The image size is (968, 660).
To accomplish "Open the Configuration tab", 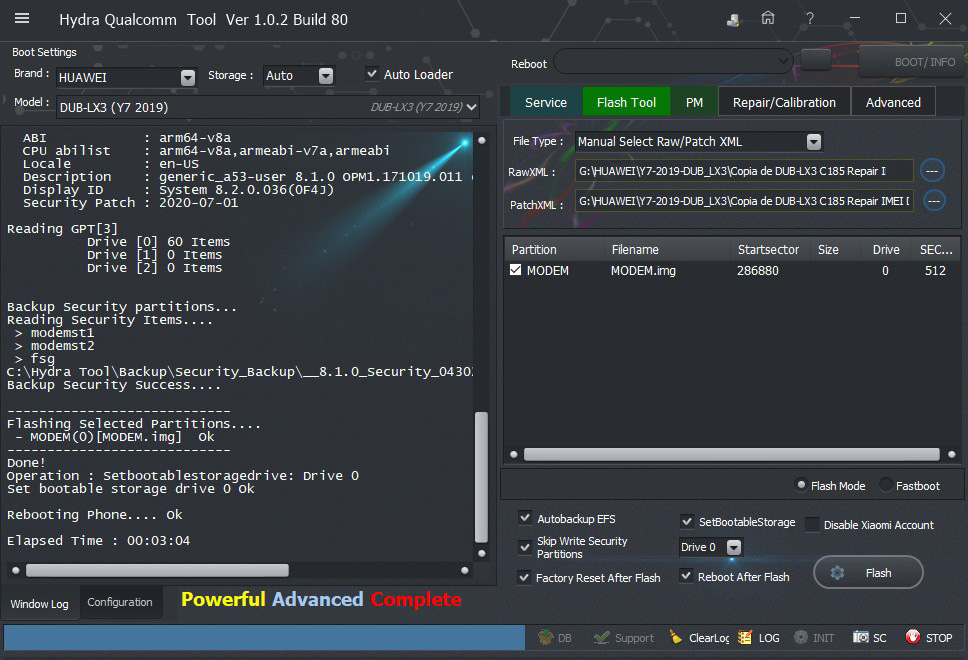I will [x=120, y=602].
